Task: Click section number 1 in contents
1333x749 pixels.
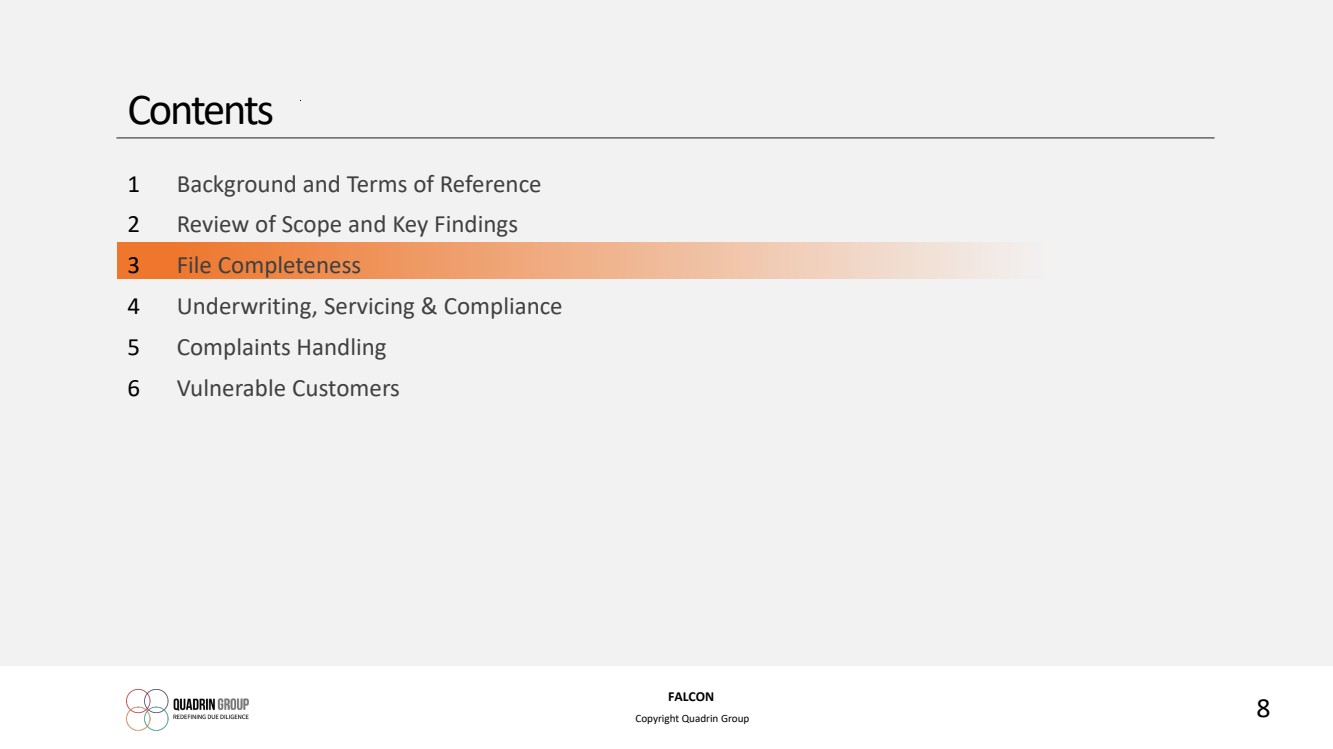Action: pos(133,185)
